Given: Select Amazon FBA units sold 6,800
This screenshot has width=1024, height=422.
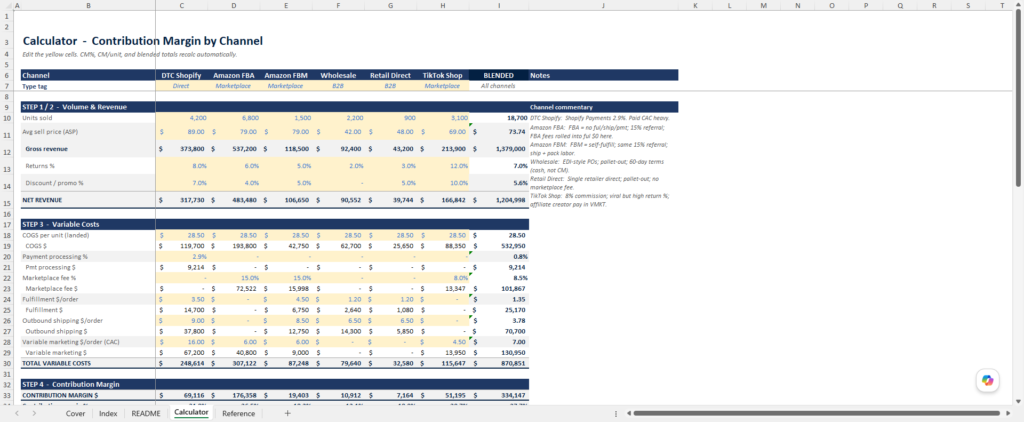Looking at the screenshot, I should tap(233, 118).
